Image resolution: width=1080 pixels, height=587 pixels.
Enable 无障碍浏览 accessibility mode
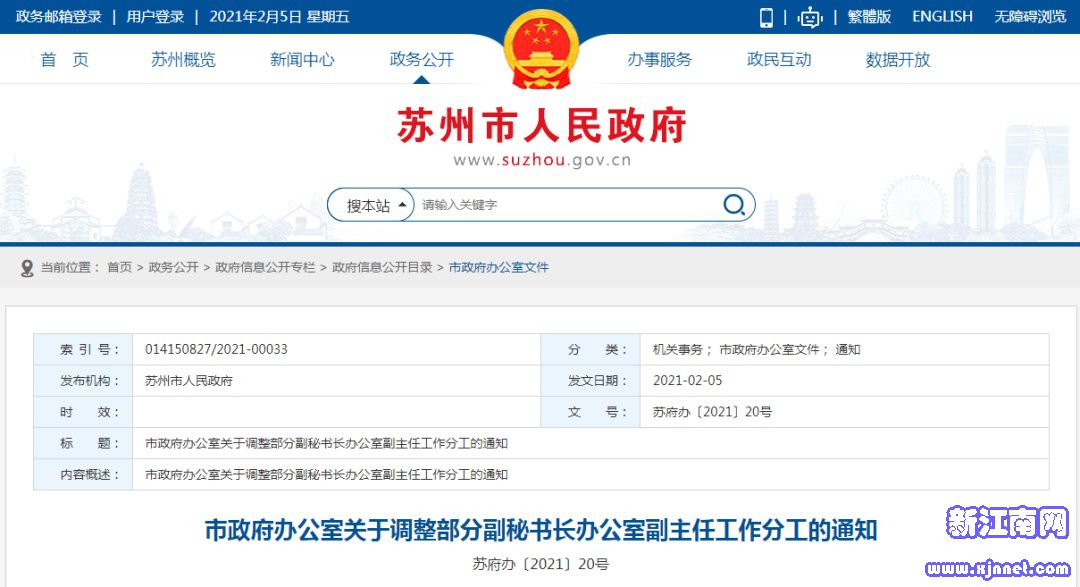pos(1030,17)
